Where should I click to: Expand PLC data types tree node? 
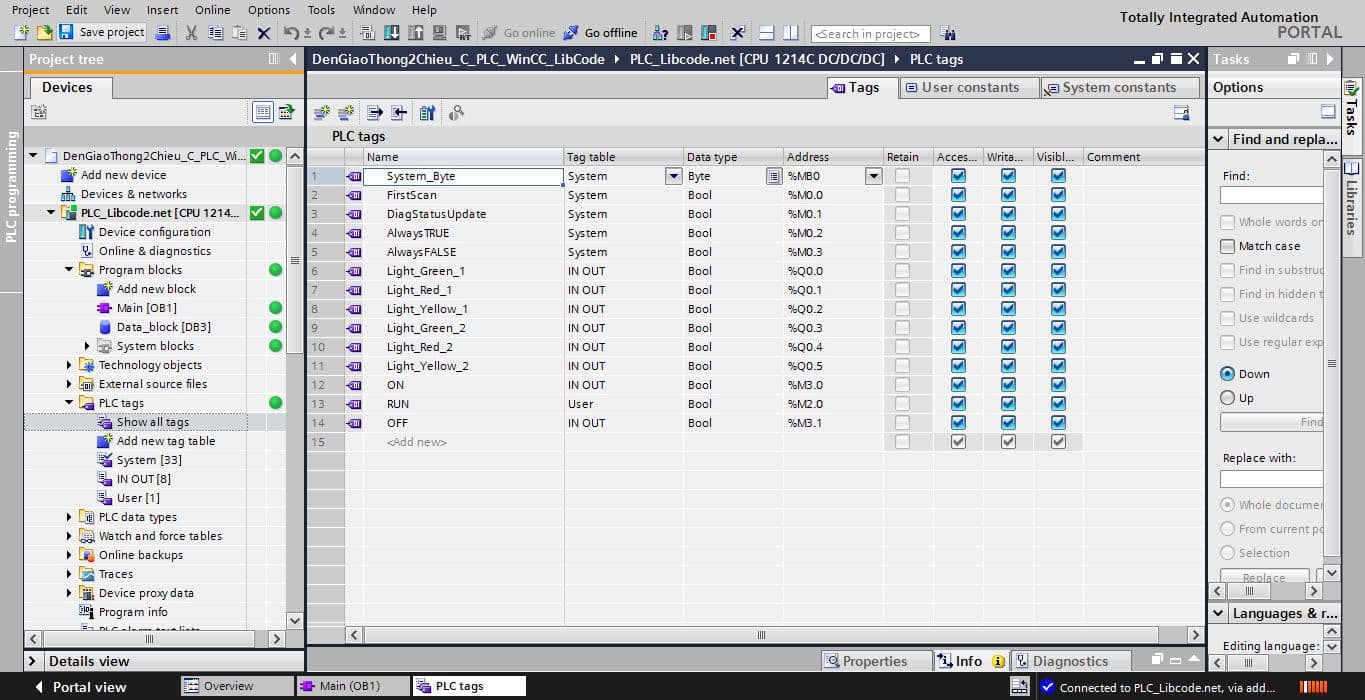[x=69, y=517]
